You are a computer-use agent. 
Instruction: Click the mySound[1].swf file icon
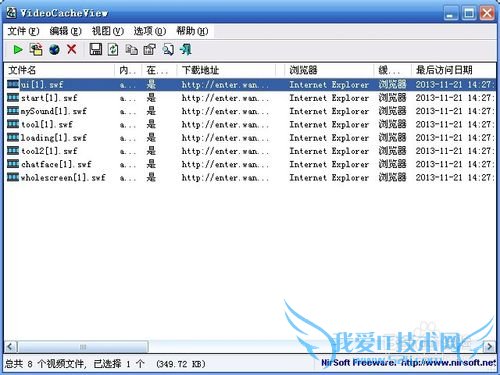tap(13, 111)
